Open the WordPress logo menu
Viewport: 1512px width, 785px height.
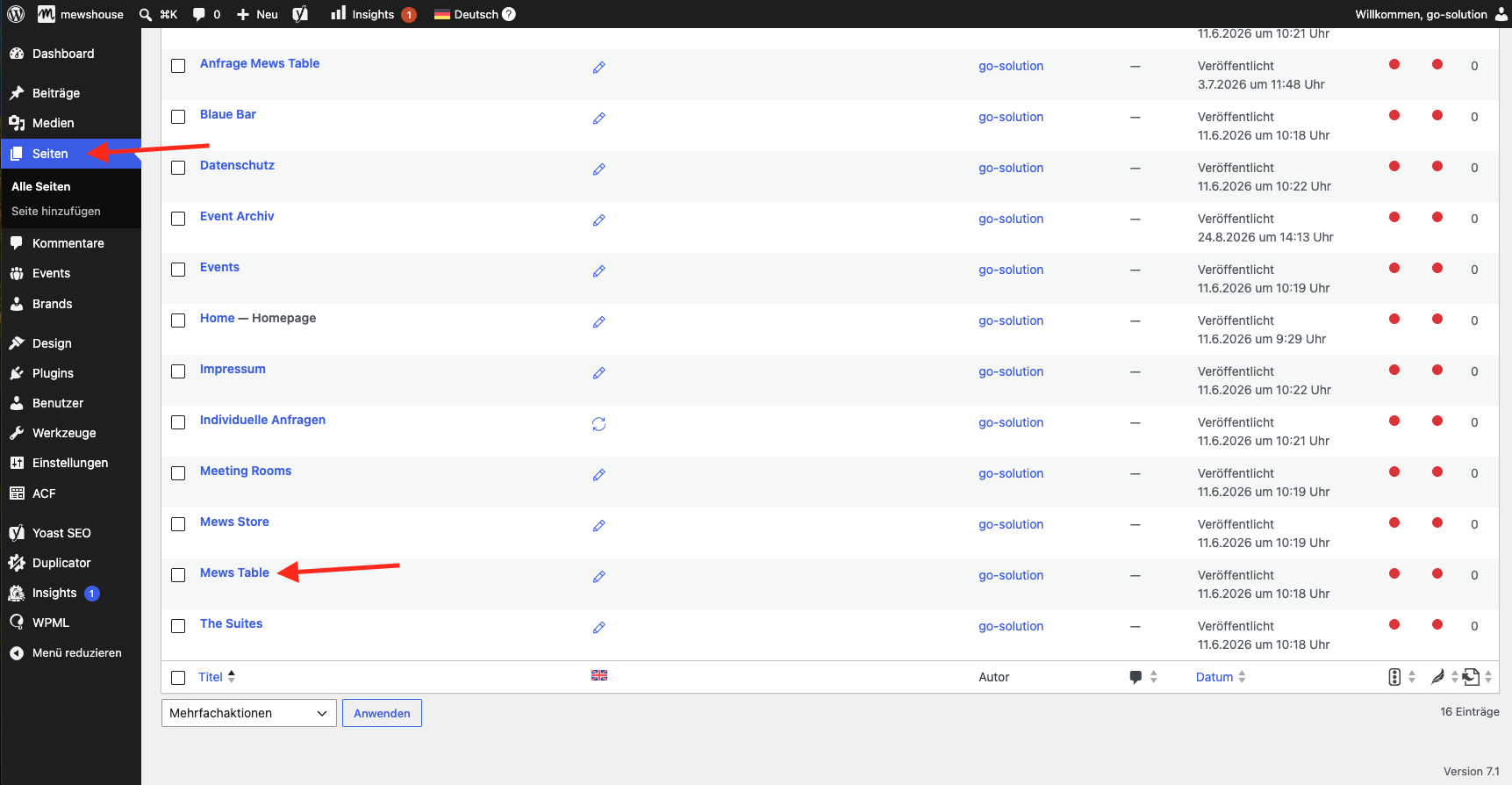coord(16,14)
